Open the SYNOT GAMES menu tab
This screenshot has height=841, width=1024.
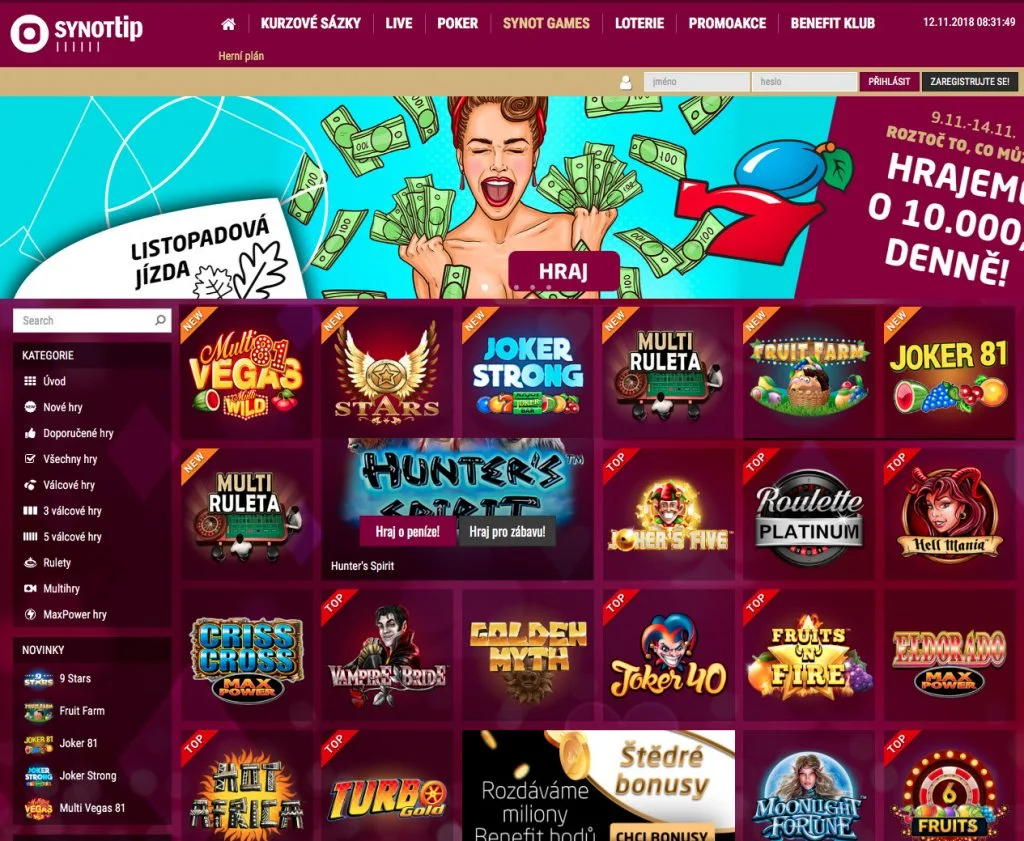coord(546,24)
